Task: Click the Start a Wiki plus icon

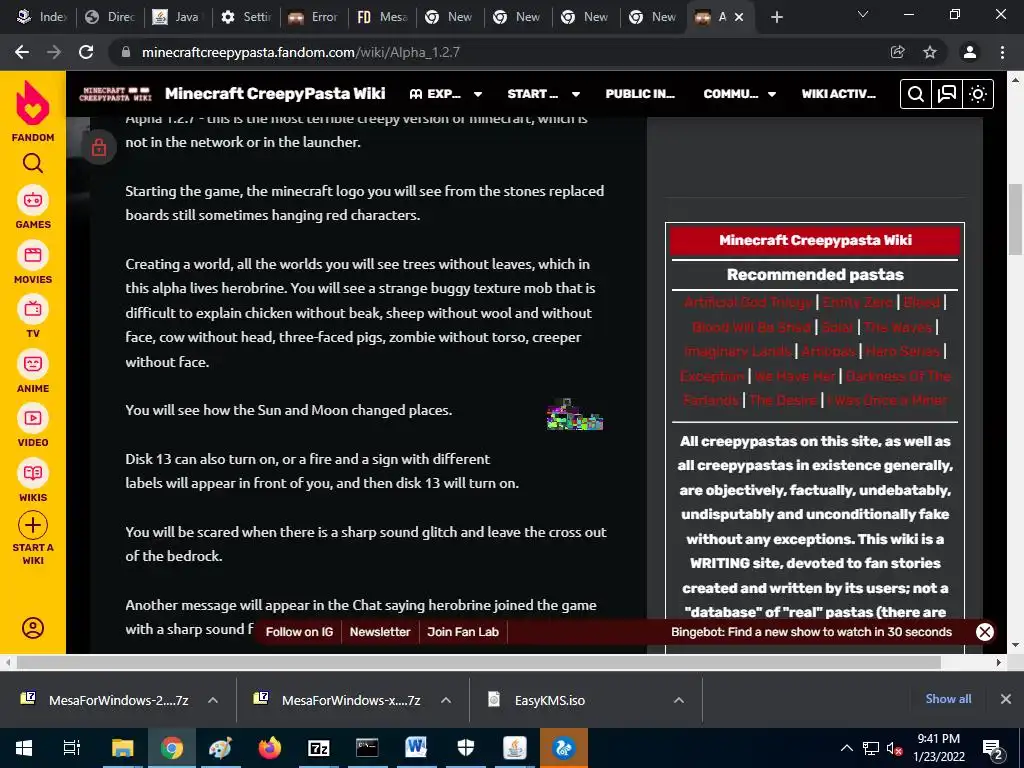Action: (x=33, y=525)
